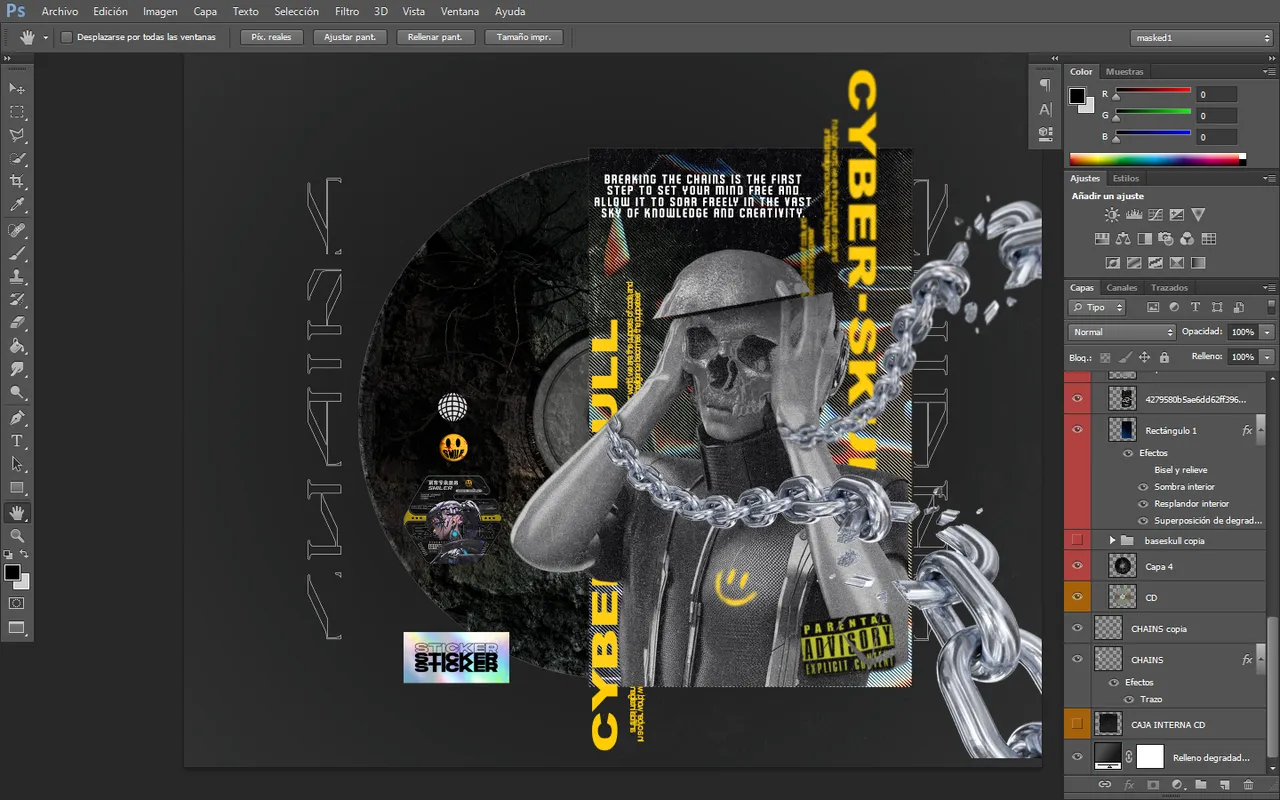This screenshot has width=1280, height=800.
Task: Select the Clone Stamp tool
Action: [x=17, y=276]
